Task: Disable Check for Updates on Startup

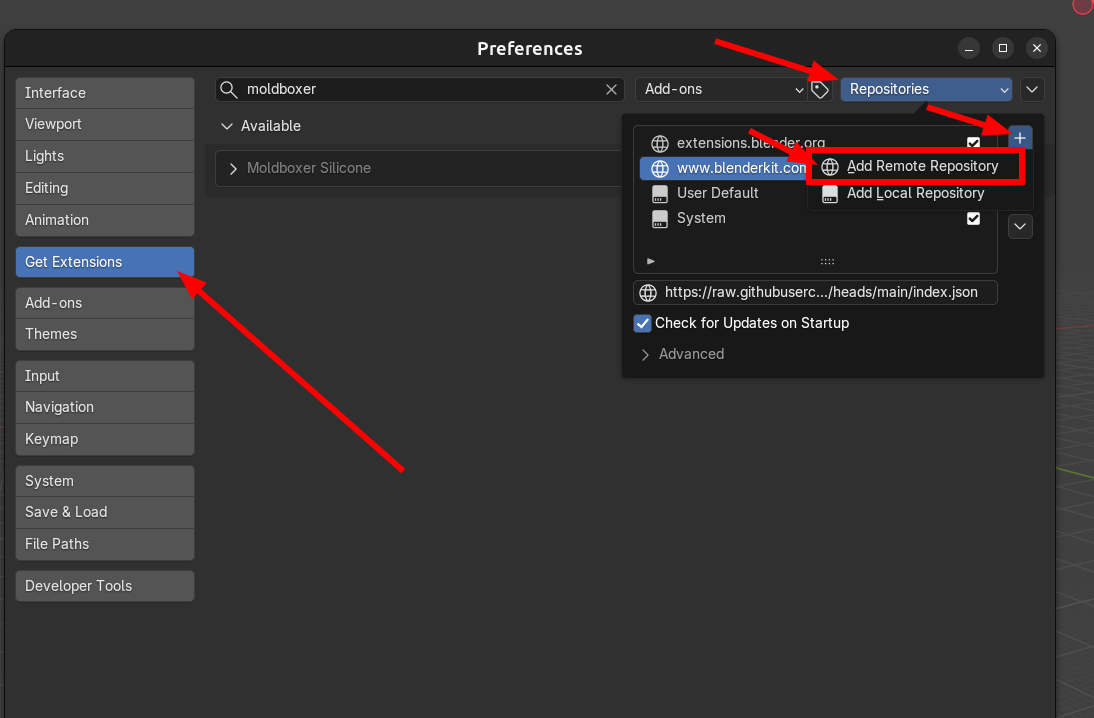Action: 642,323
